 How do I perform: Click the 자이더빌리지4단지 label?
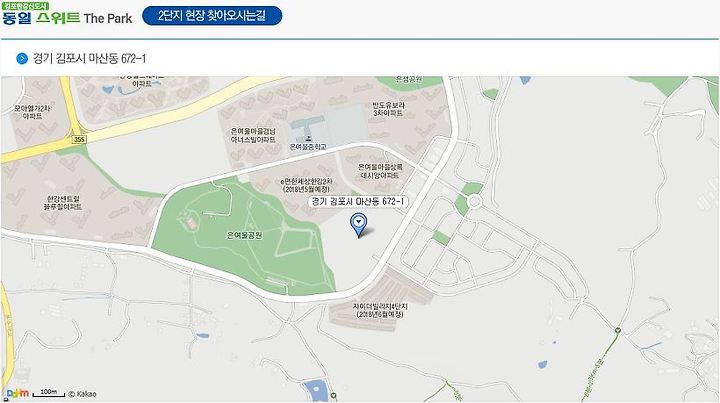(x=380, y=310)
